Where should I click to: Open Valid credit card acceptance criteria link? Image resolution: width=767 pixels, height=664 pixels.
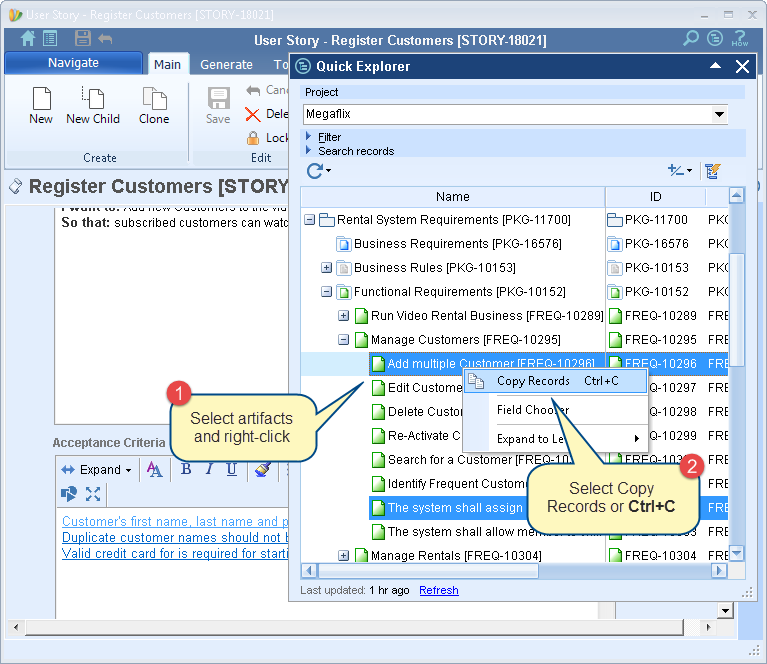[175, 553]
